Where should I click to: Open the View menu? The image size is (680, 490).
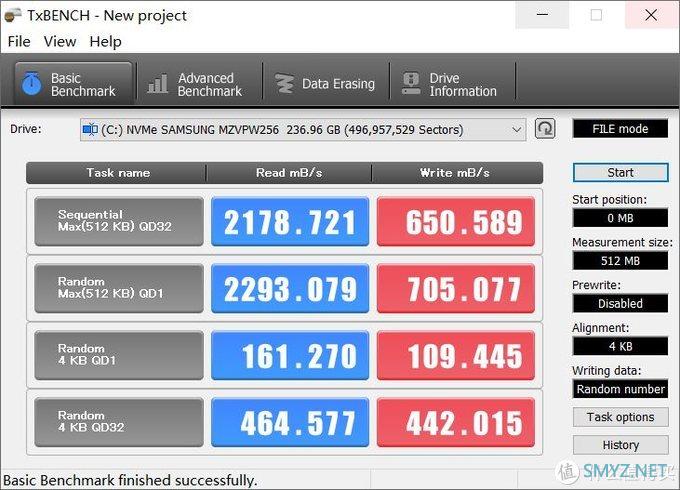click(60, 42)
